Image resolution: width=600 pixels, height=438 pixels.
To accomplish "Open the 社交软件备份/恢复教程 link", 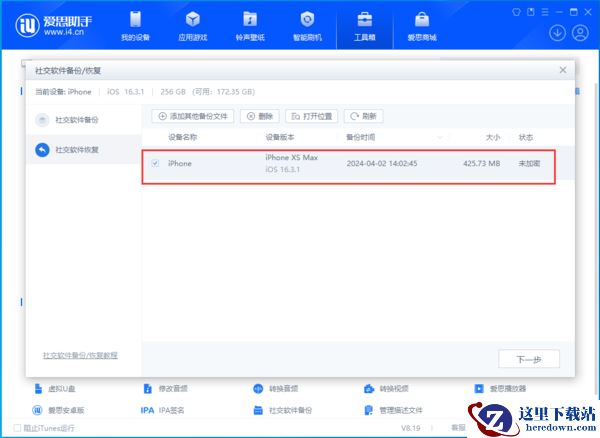I will click(80, 355).
